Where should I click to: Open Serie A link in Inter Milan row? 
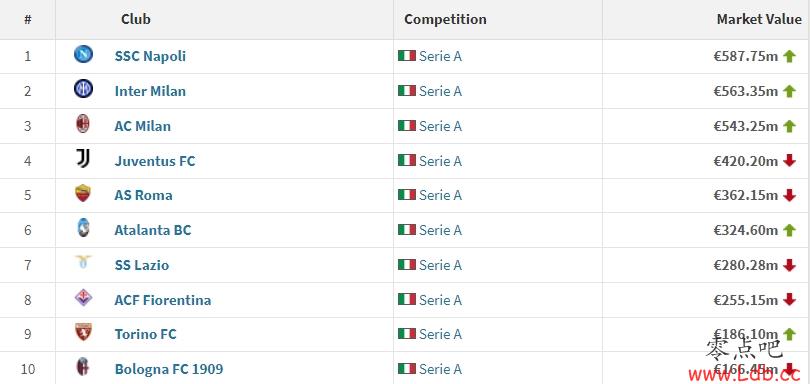tap(440, 91)
